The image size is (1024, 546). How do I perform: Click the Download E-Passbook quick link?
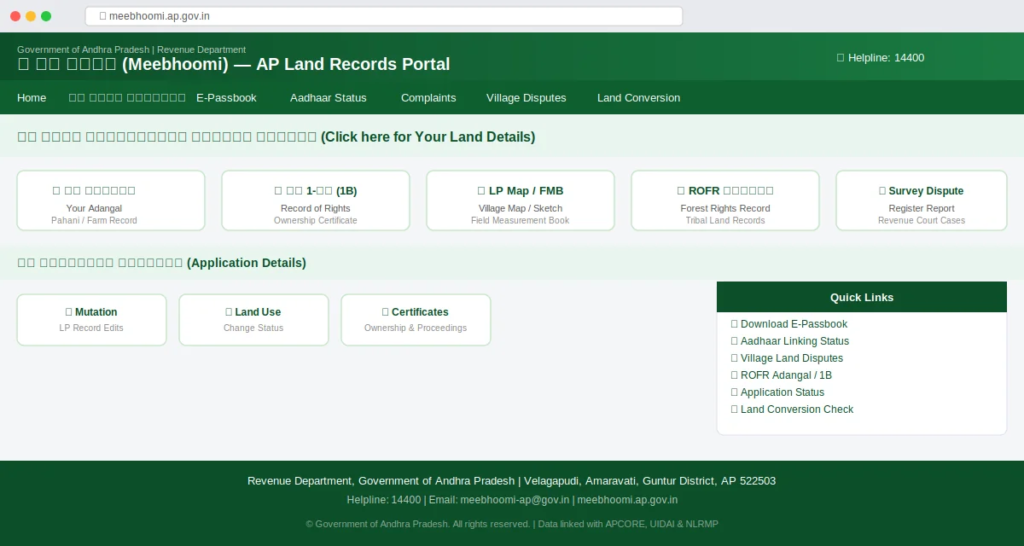point(793,324)
